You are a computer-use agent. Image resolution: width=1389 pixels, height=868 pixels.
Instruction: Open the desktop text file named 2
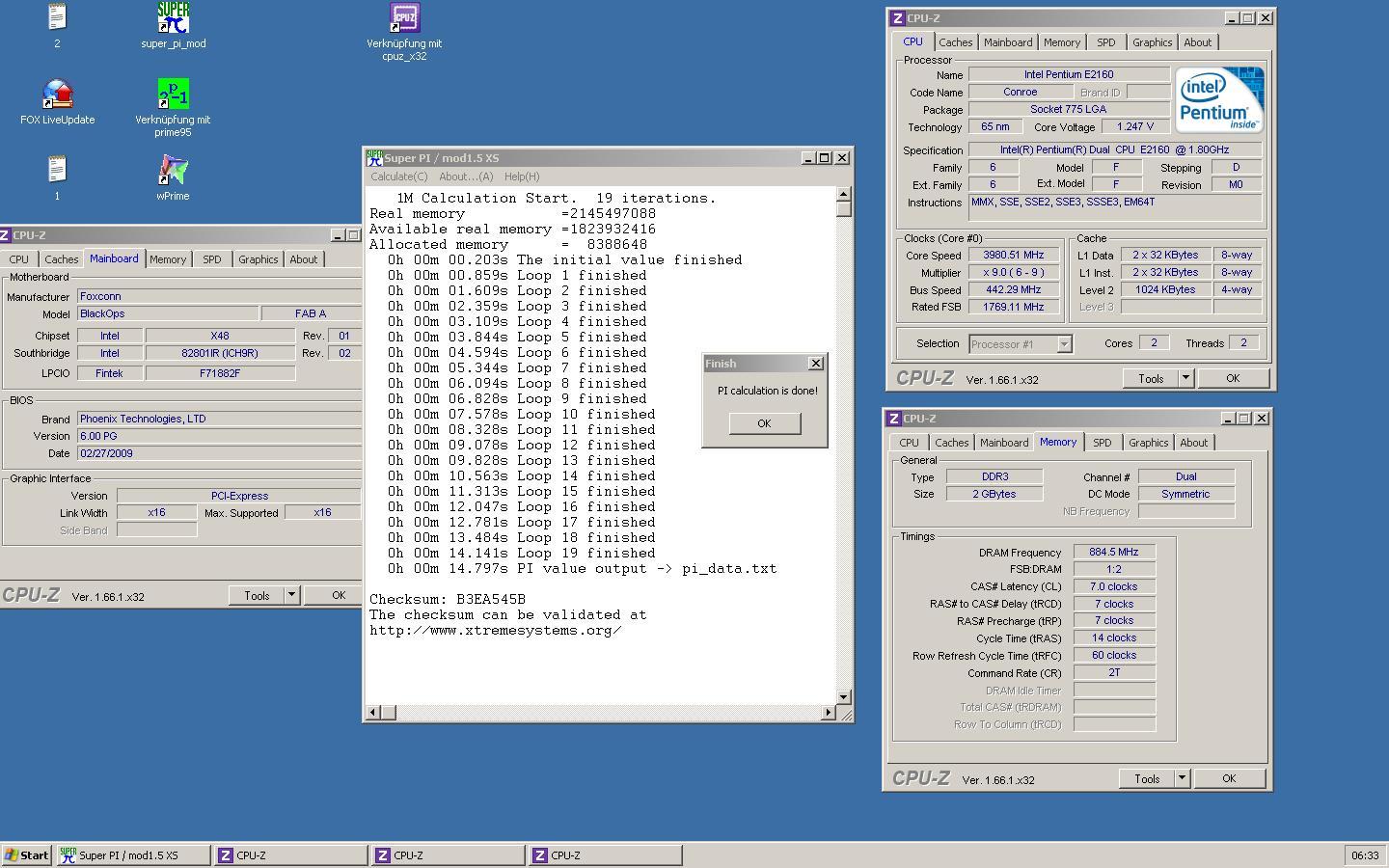coord(57,17)
